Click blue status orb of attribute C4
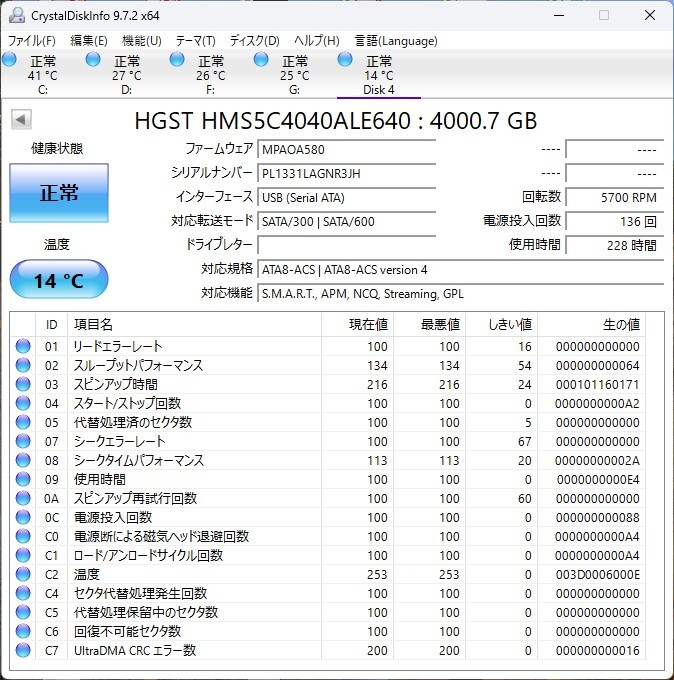This screenshot has width=674, height=680. coord(23,593)
